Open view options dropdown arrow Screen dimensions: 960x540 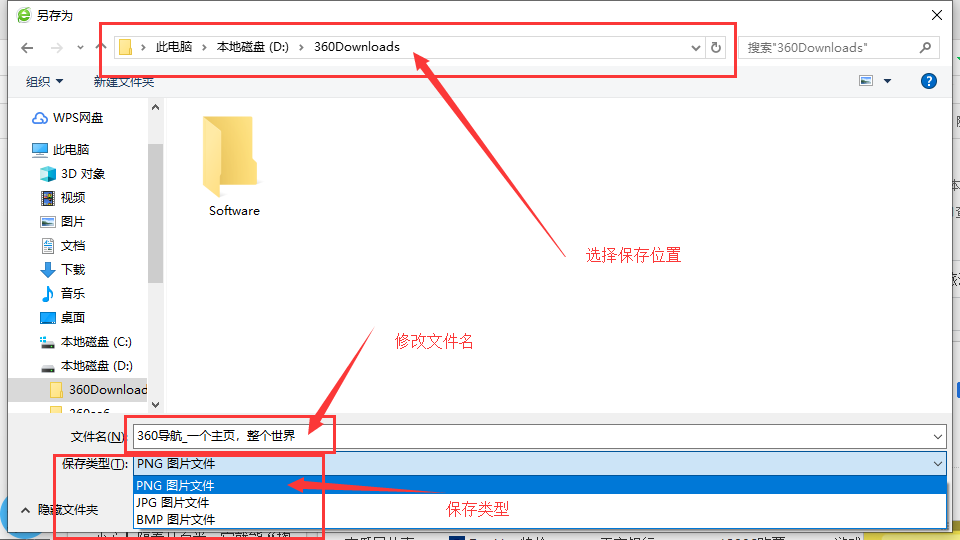point(887,81)
